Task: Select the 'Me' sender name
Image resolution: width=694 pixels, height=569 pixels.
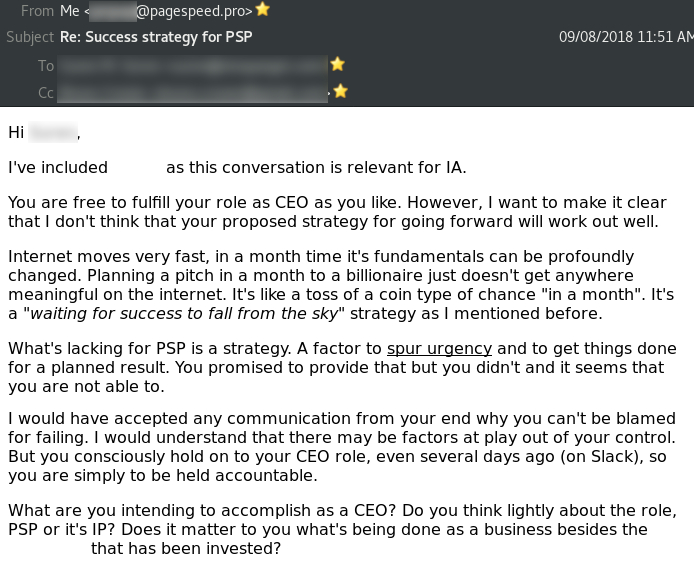Action: coord(69,11)
